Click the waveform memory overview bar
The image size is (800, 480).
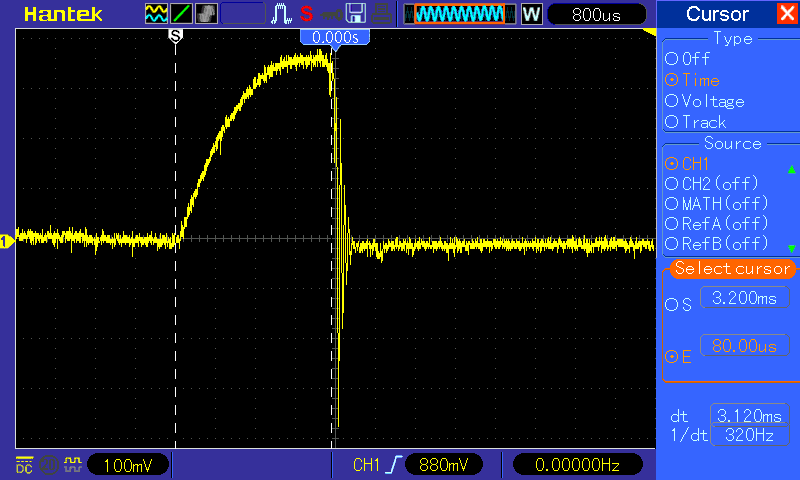(460, 14)
